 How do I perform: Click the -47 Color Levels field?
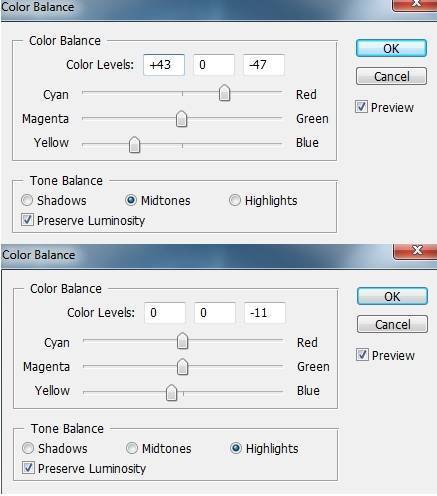coord(263,65)
